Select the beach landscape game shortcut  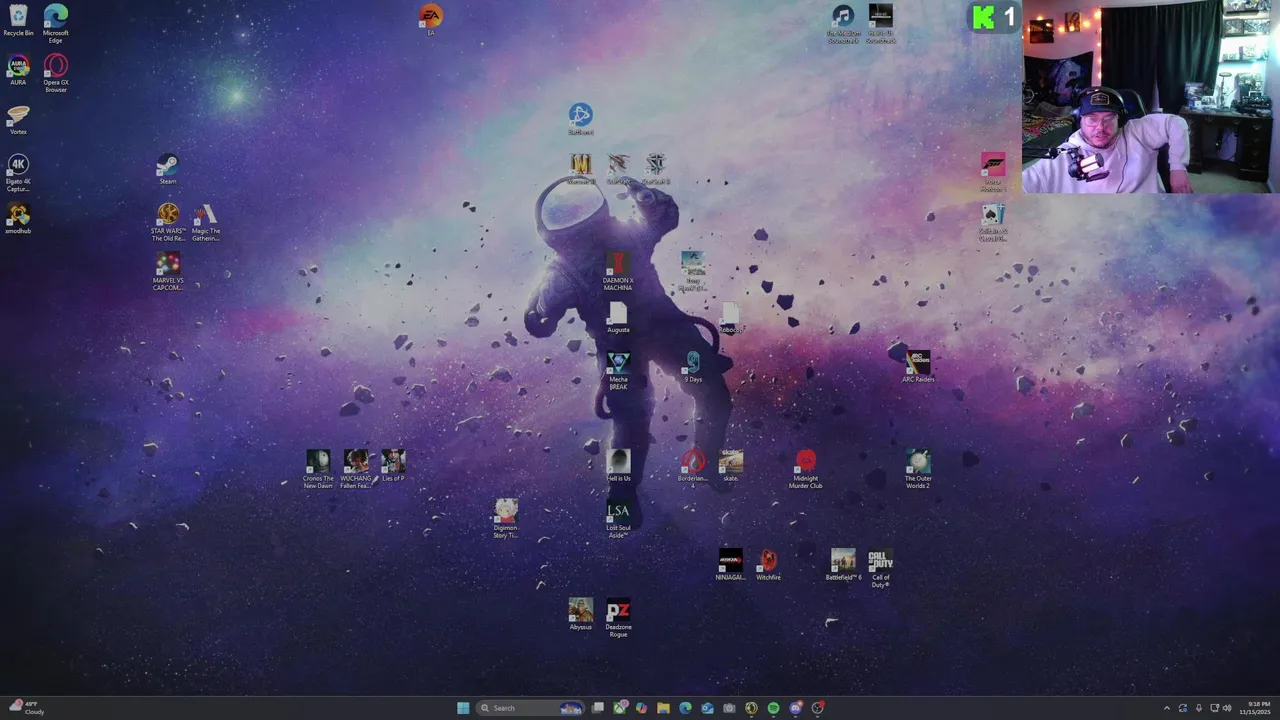click(x=693, y=272)
